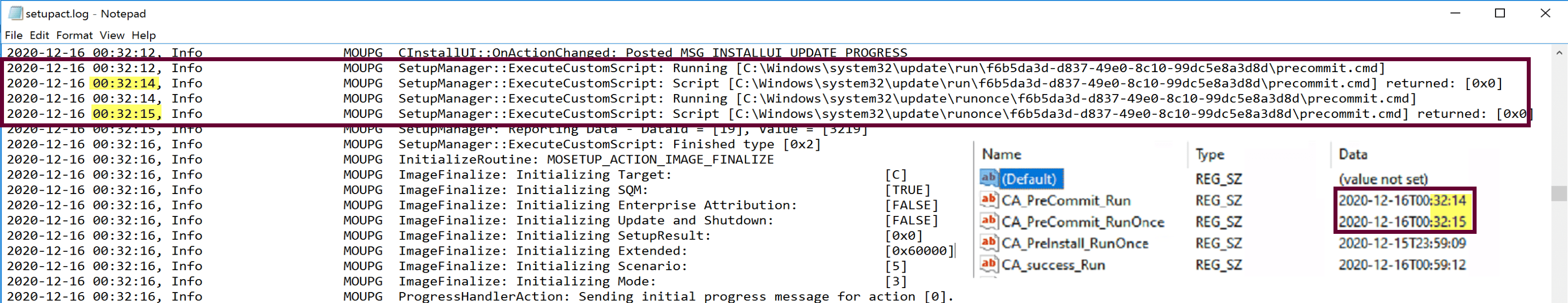This screenshot has height=303, width=1568.
Task: Open the Help menu
Action: tap(144, 35)
